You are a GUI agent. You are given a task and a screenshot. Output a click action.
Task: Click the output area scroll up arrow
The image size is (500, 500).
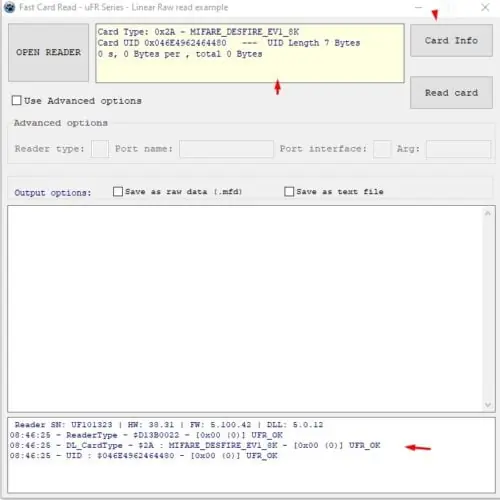point(488,213)
